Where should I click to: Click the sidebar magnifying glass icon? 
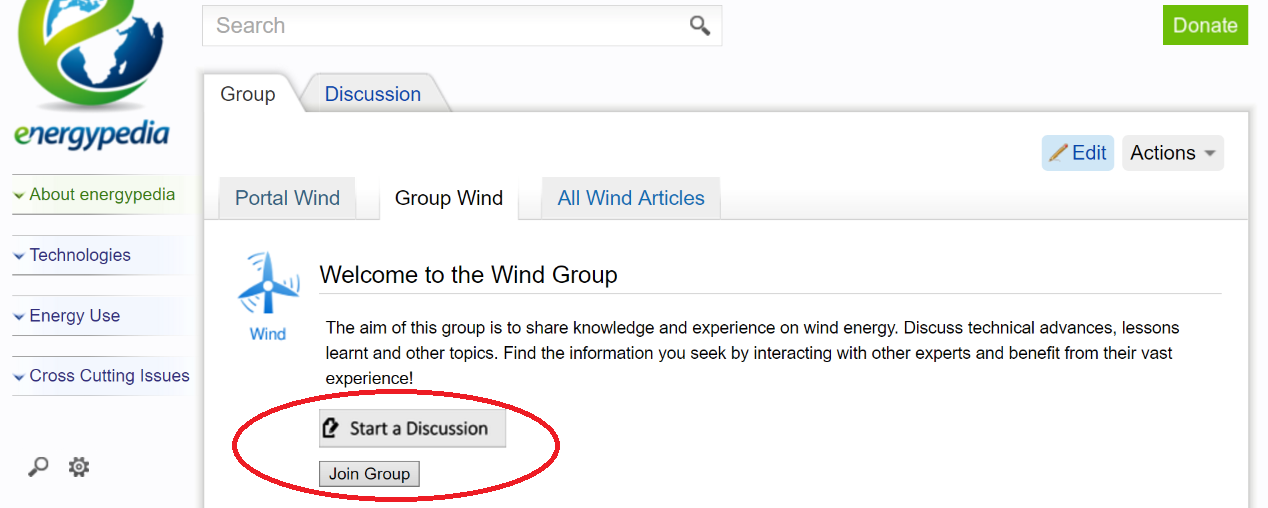[x=38, y=466]
